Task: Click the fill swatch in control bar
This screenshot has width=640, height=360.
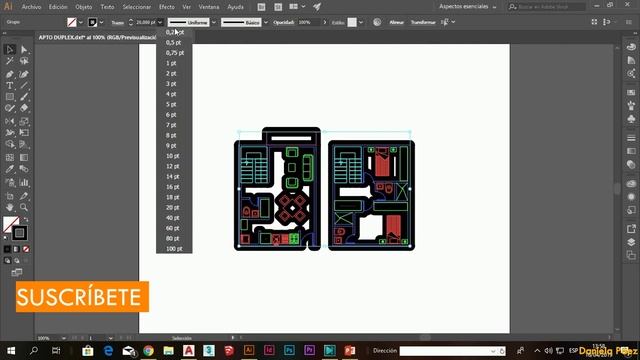Action: click(x=72, y=22)
